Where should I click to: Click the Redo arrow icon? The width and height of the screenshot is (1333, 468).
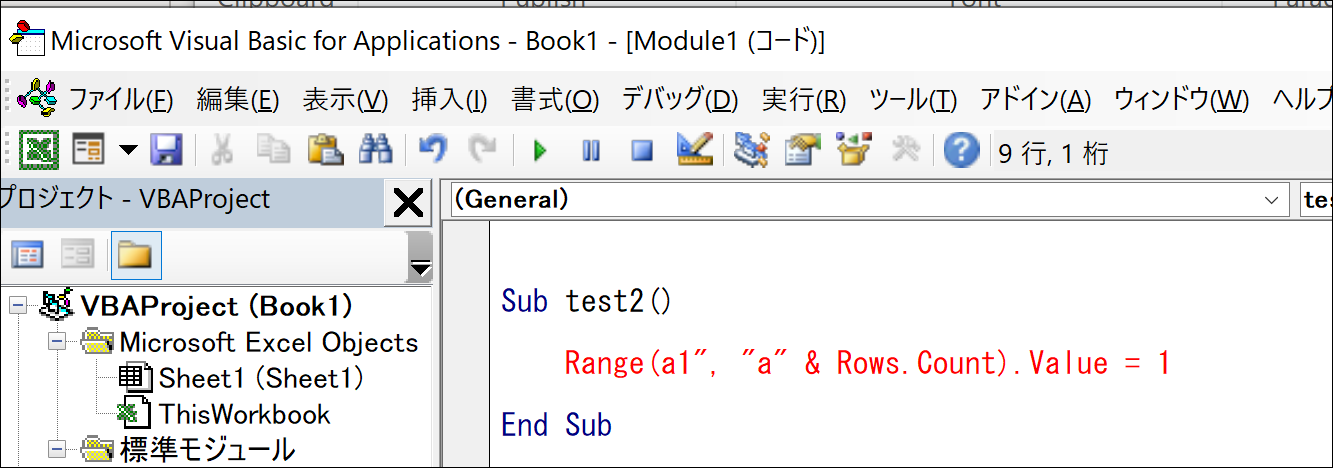(484, 152)
